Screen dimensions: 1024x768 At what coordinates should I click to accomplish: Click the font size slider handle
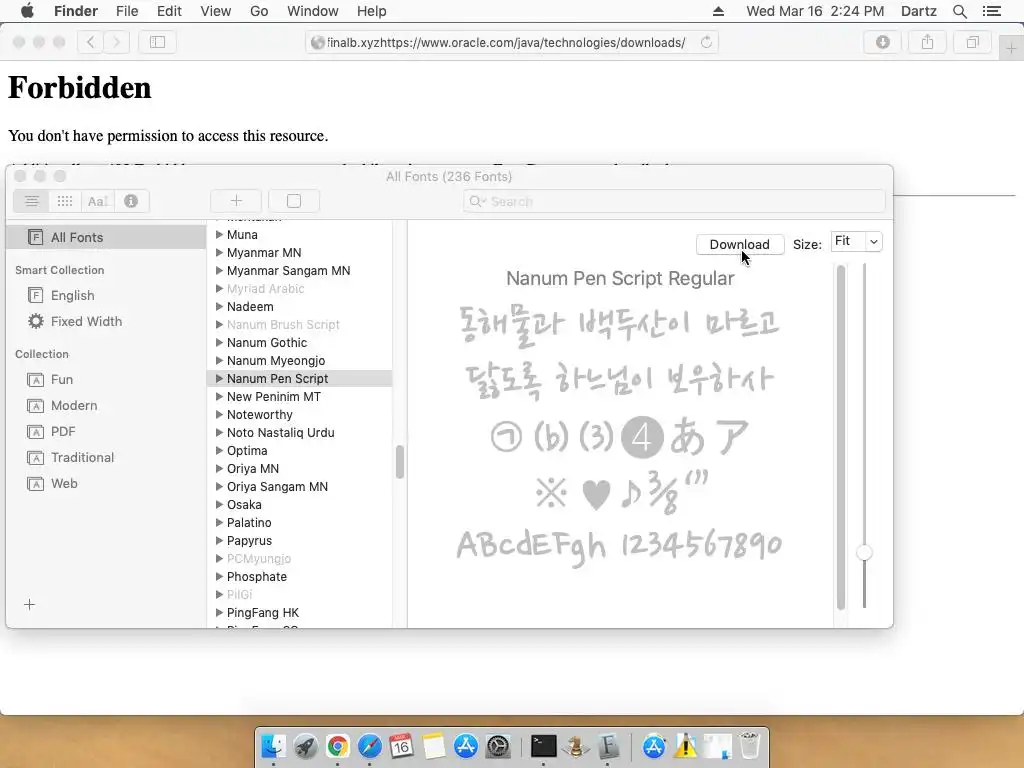(864, 552)
